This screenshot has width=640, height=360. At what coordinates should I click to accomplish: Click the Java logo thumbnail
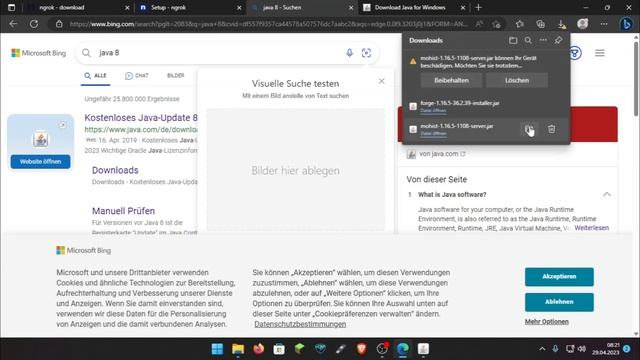pyautogui.click(x=40, y=139)
